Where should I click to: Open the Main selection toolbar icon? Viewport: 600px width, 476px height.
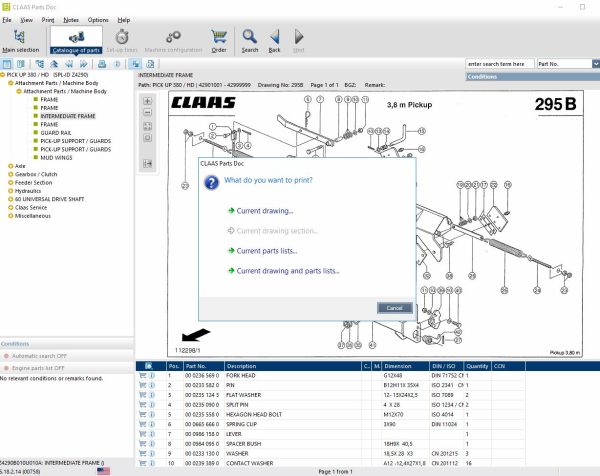[21, 41]
